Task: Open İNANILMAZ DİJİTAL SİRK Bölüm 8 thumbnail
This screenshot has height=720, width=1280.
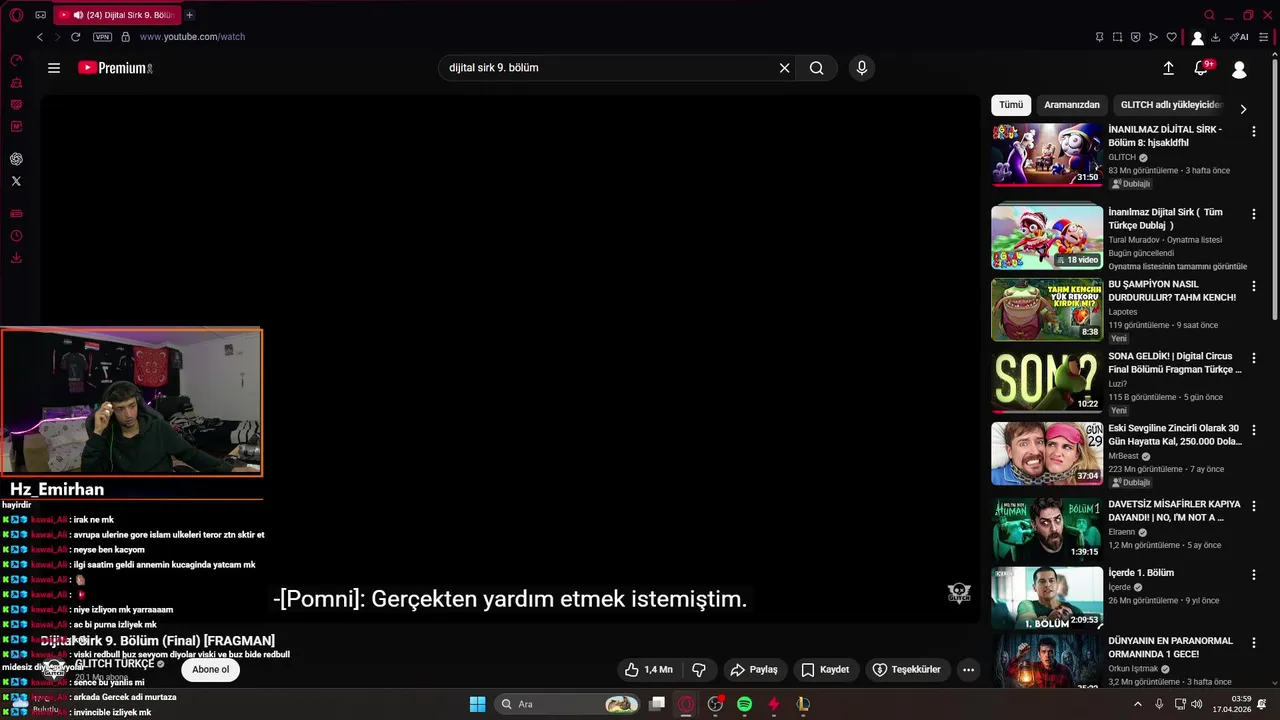Action: click(x=1047, y=155)
